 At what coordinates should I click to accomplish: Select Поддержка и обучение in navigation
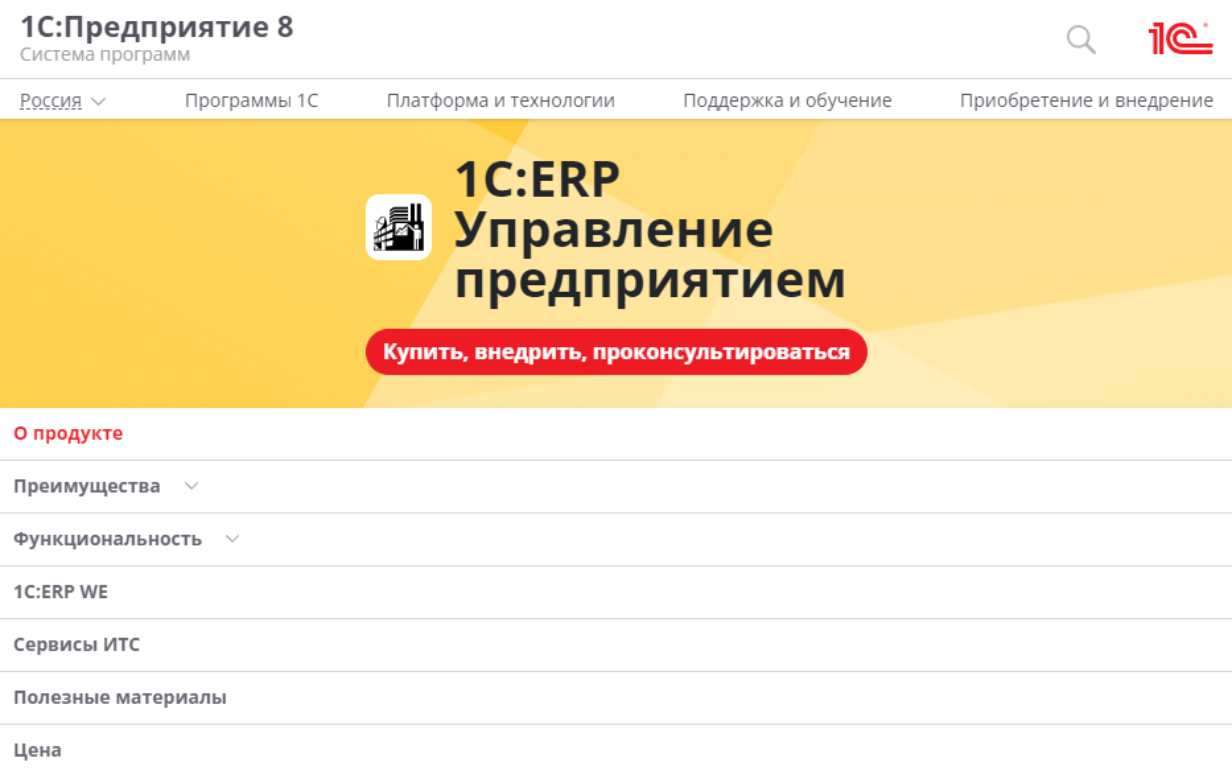coord(787,101)
